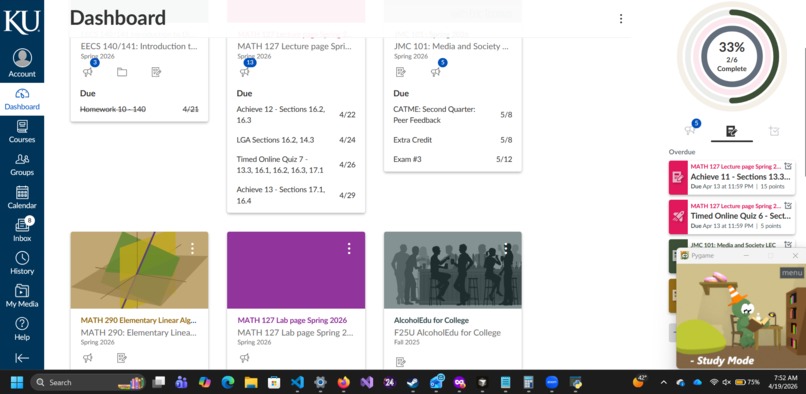Open MATH 290 announcements icon
806x394 pixels.
tap(88, 357)
